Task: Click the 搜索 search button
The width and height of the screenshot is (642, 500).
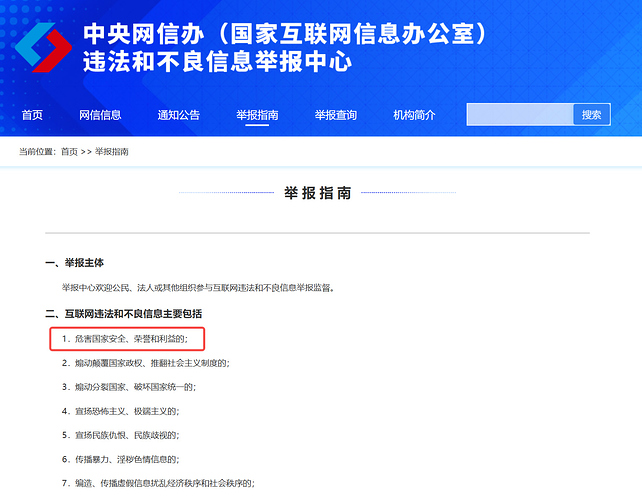Action: pos(592,115)
